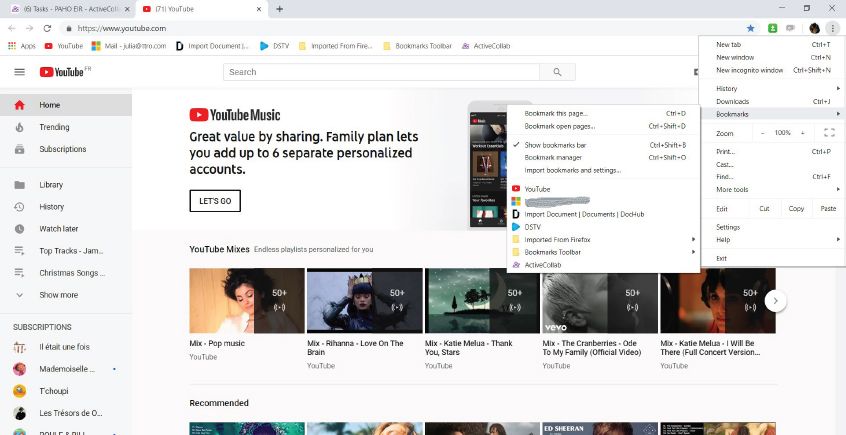Expand the Imported From Firefox bookmark folder
The height and width of the screenshot is (435, 846).
558,239
